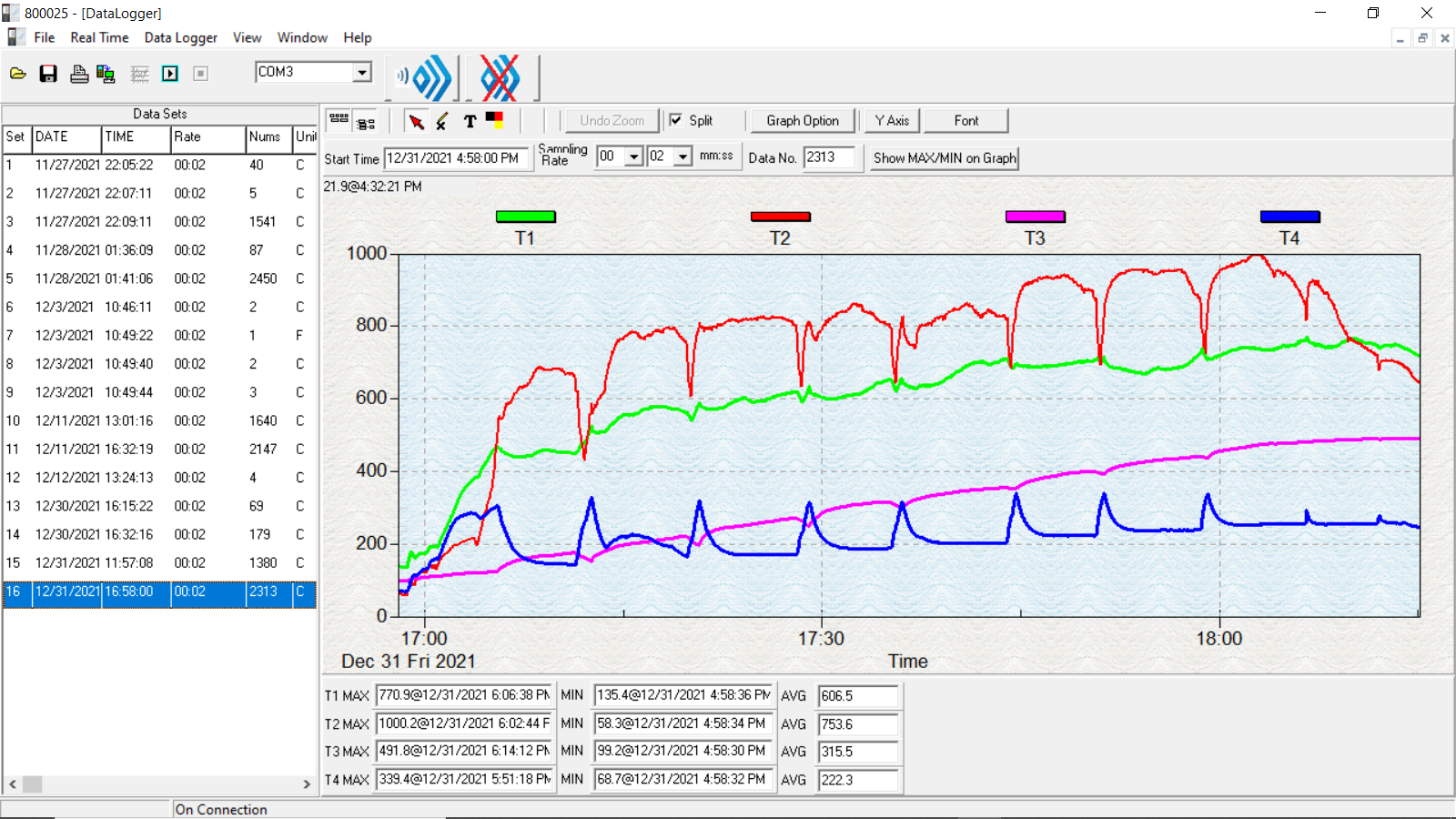Select the red arrow cursor tool
Viewport: 1456px width, 819px height.
(x=416, y=121)
